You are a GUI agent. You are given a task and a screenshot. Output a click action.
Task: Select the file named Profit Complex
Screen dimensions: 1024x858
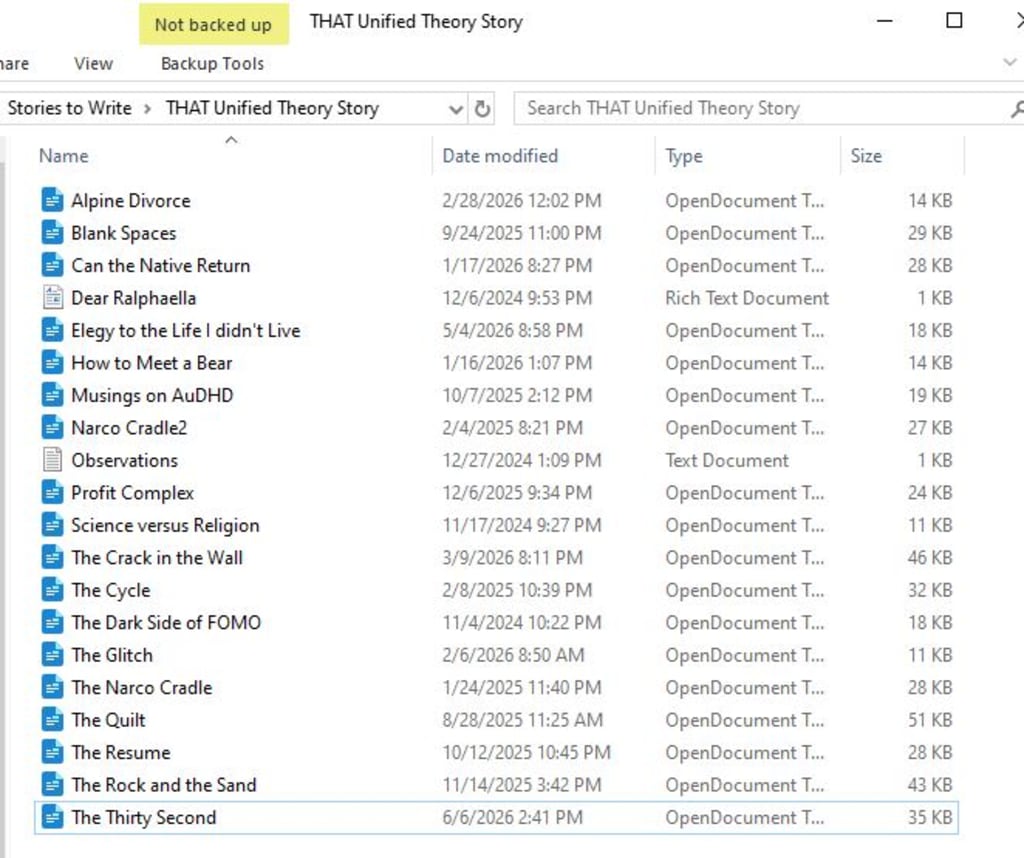pyautogui.click(x=133, y=493)
